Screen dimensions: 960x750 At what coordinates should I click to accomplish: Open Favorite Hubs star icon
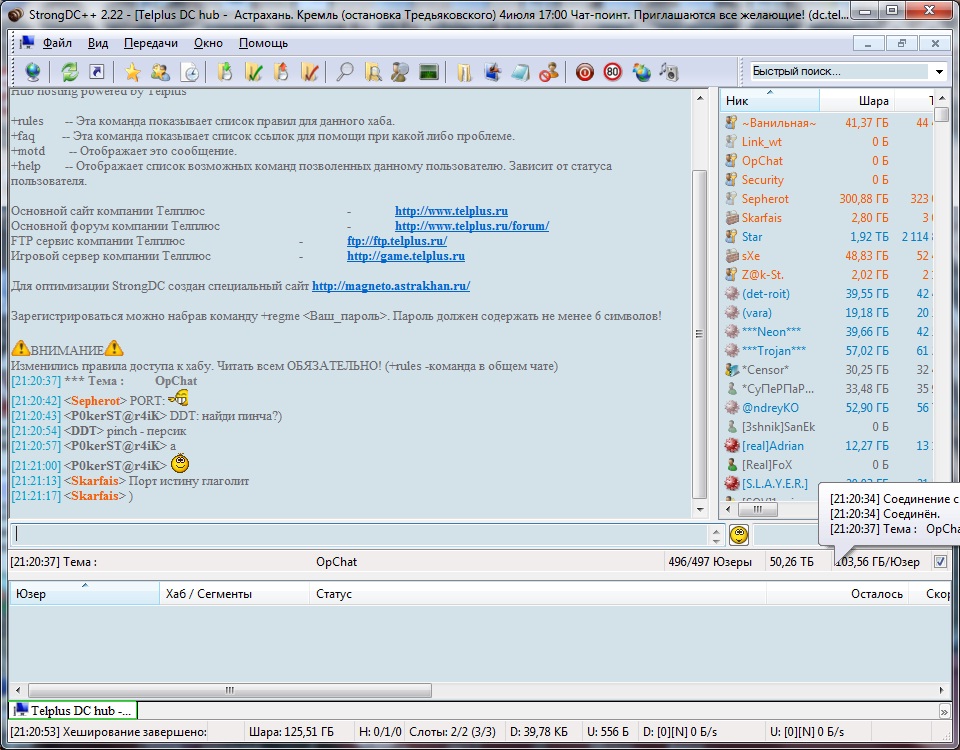tap(132, 72)
